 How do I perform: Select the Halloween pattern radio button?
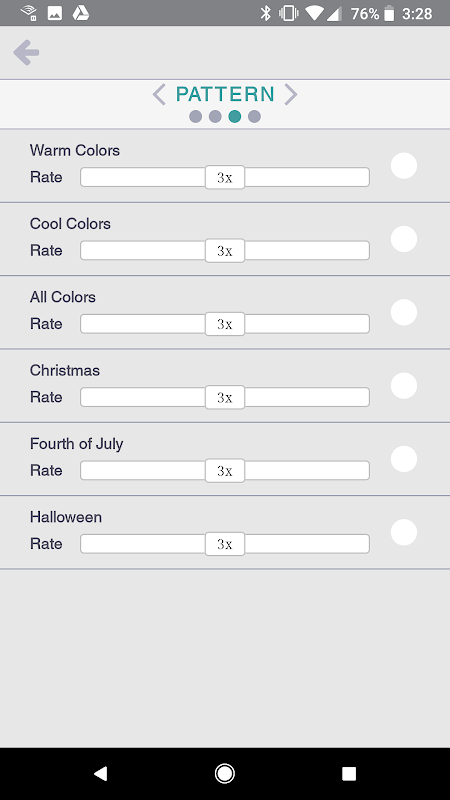[x=404, y=532]
